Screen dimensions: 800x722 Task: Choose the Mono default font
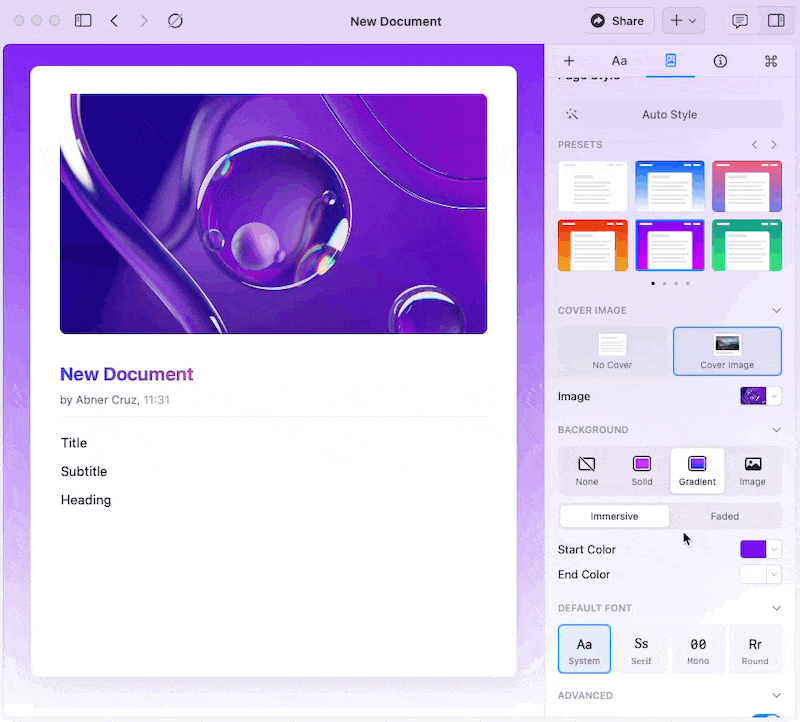coord(698,649)
